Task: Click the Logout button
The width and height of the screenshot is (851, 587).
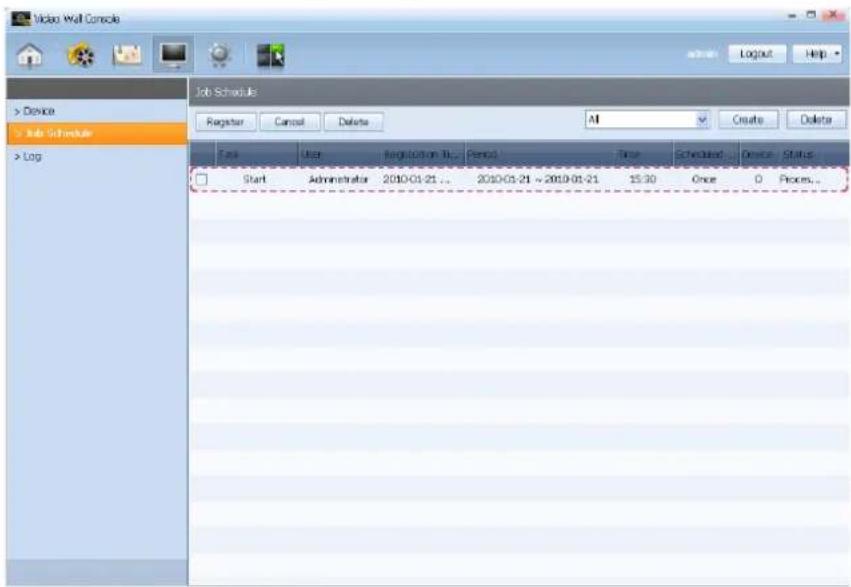Action: pyautogui.click(x=756, y=54)
